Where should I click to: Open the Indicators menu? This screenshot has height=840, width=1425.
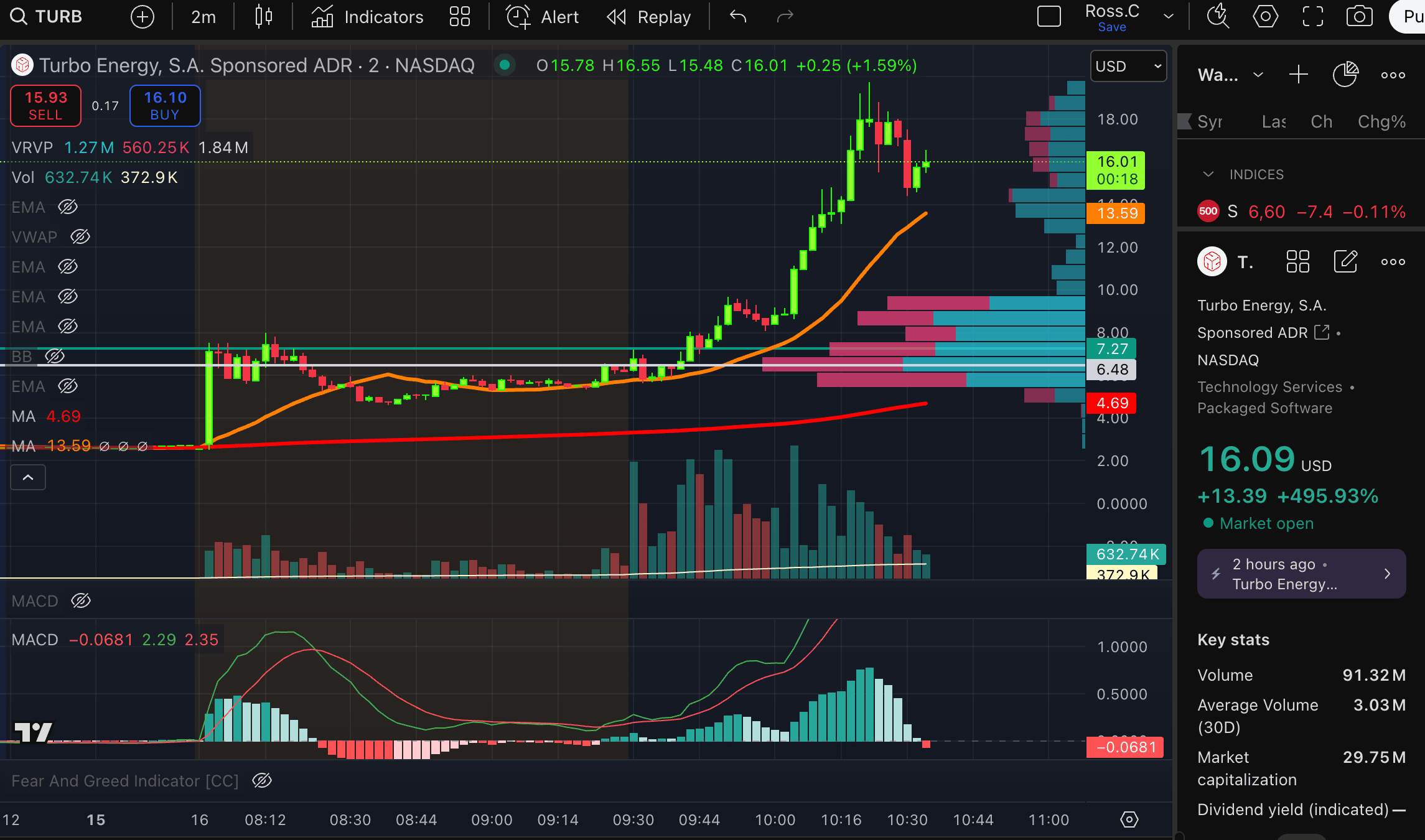click(x=368, y=17)
